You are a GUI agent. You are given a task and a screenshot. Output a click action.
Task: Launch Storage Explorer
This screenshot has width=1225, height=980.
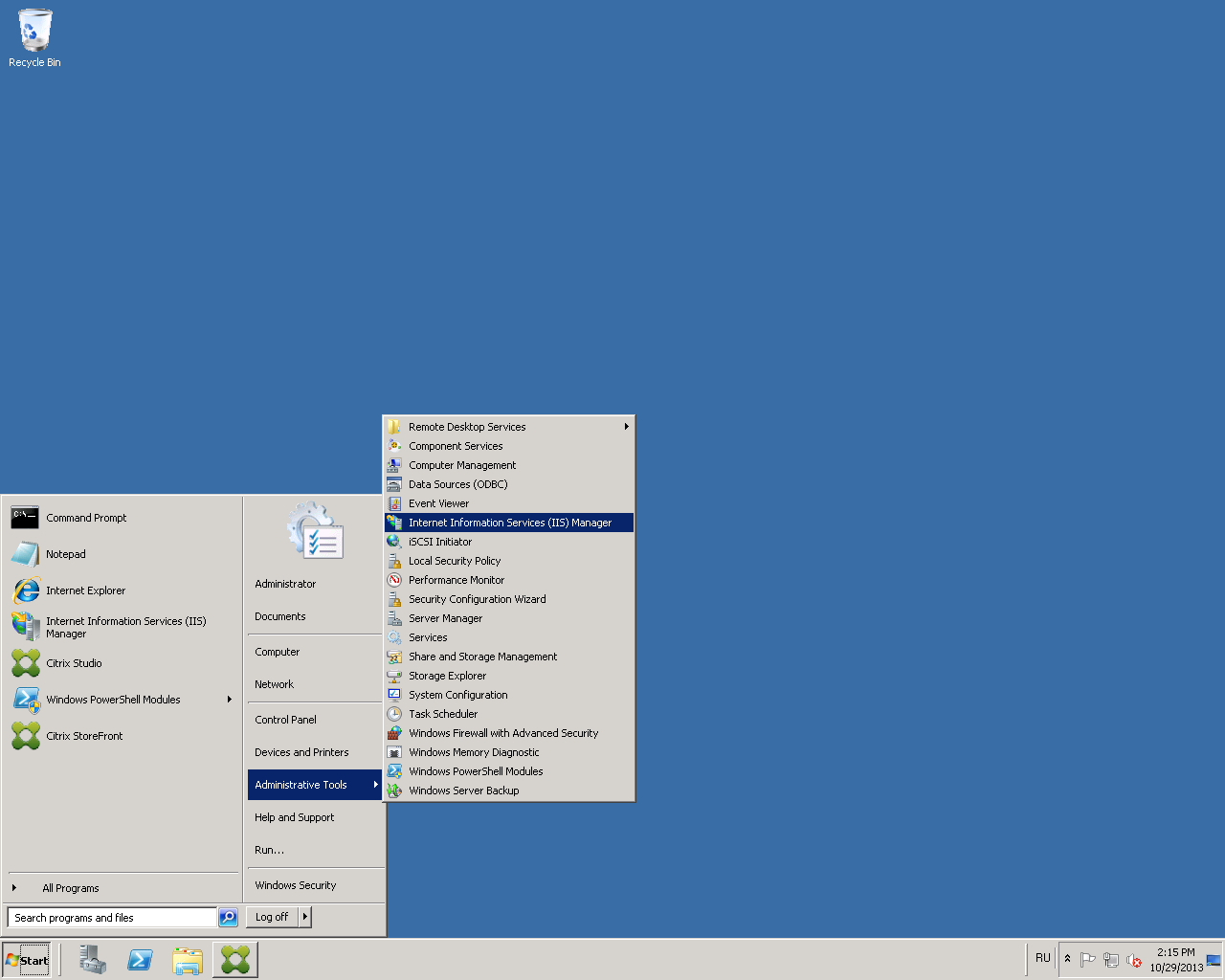[509, 676]
